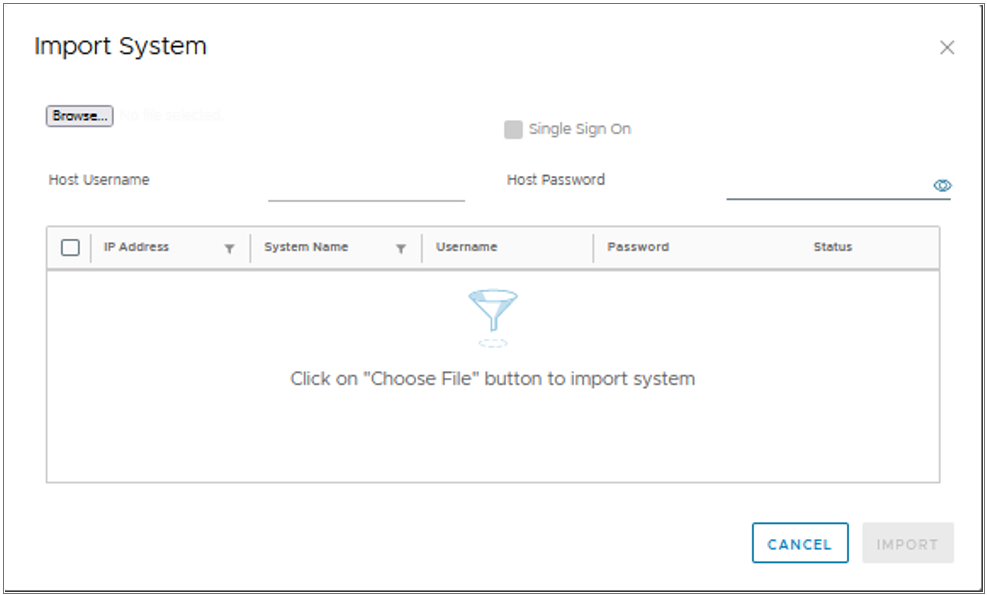
Task: Open the IP Address column filter
Action: (x=229, y=249)
